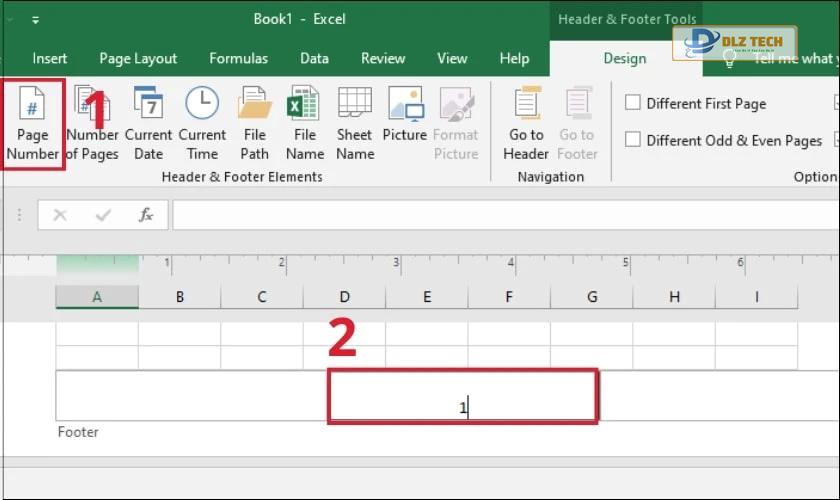
Task: Click the Insert Function fx icon
Action: [x=146, y=215]
